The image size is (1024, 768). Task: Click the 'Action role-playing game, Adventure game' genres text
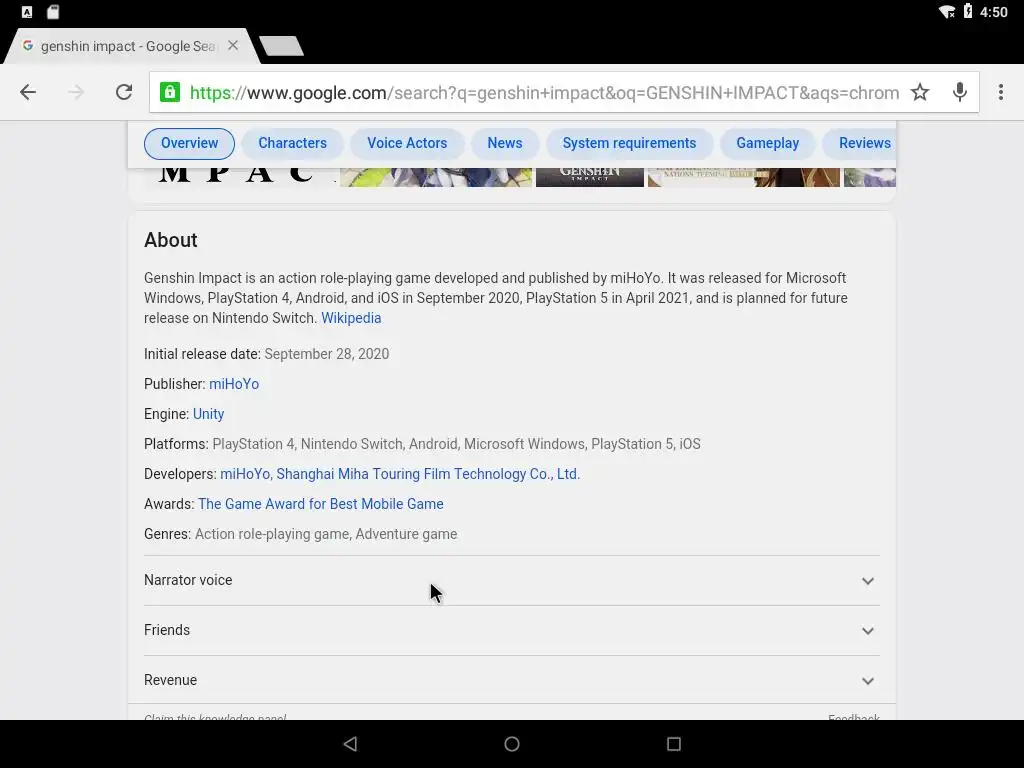tap(326, 534)
